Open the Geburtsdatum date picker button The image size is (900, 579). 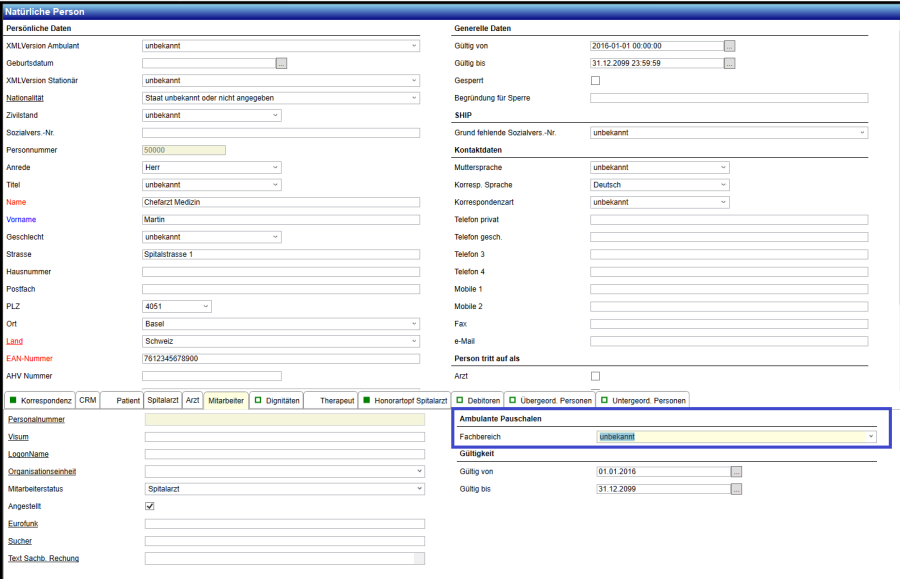coord(281,63)
